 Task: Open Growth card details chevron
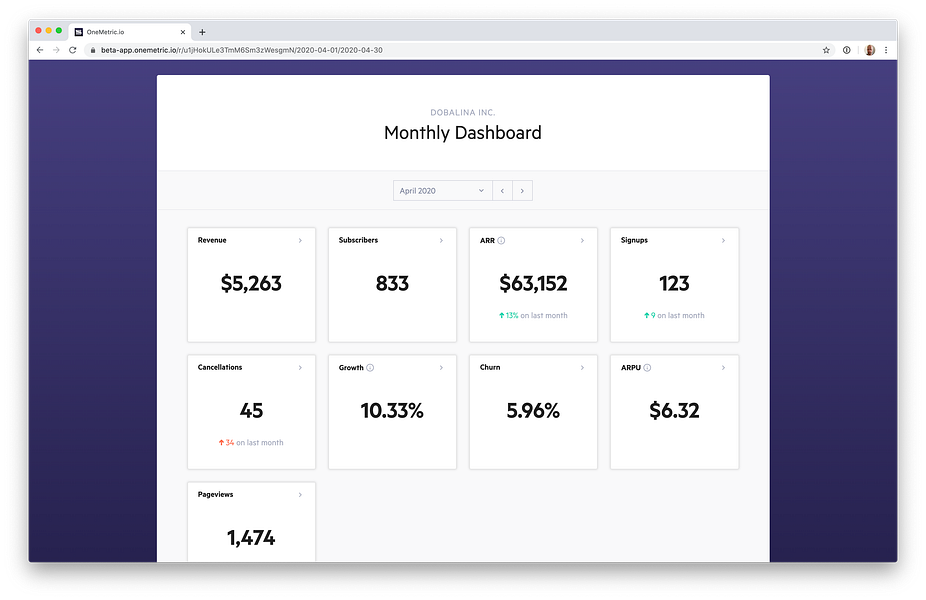[x=441, y=367]
